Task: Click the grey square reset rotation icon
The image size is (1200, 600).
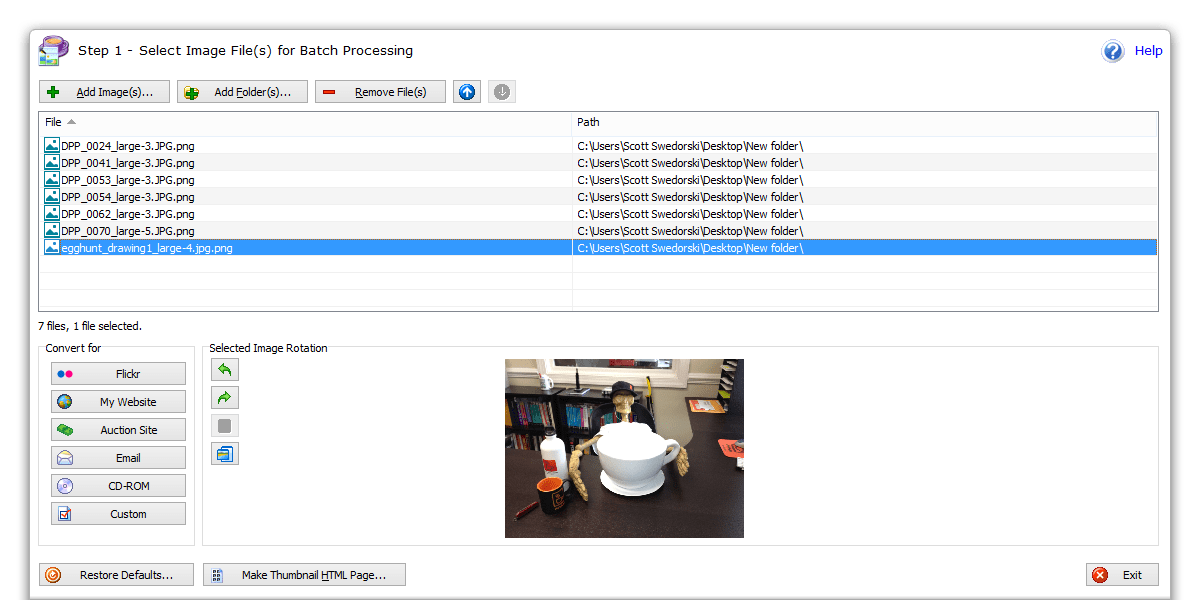Action: coord(225,426)
